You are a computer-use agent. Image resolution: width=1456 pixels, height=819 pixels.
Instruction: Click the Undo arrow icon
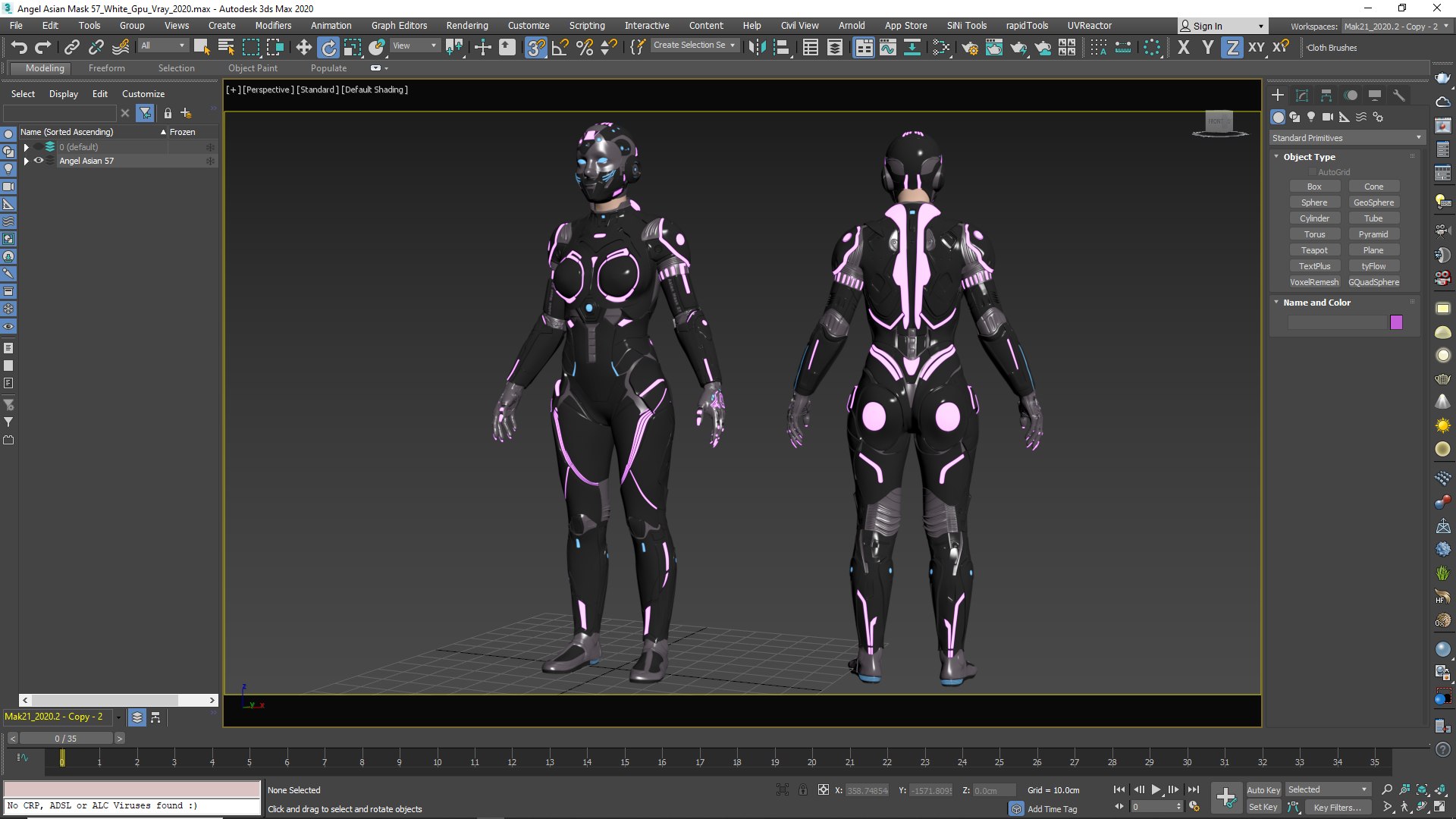coord(19,47)
